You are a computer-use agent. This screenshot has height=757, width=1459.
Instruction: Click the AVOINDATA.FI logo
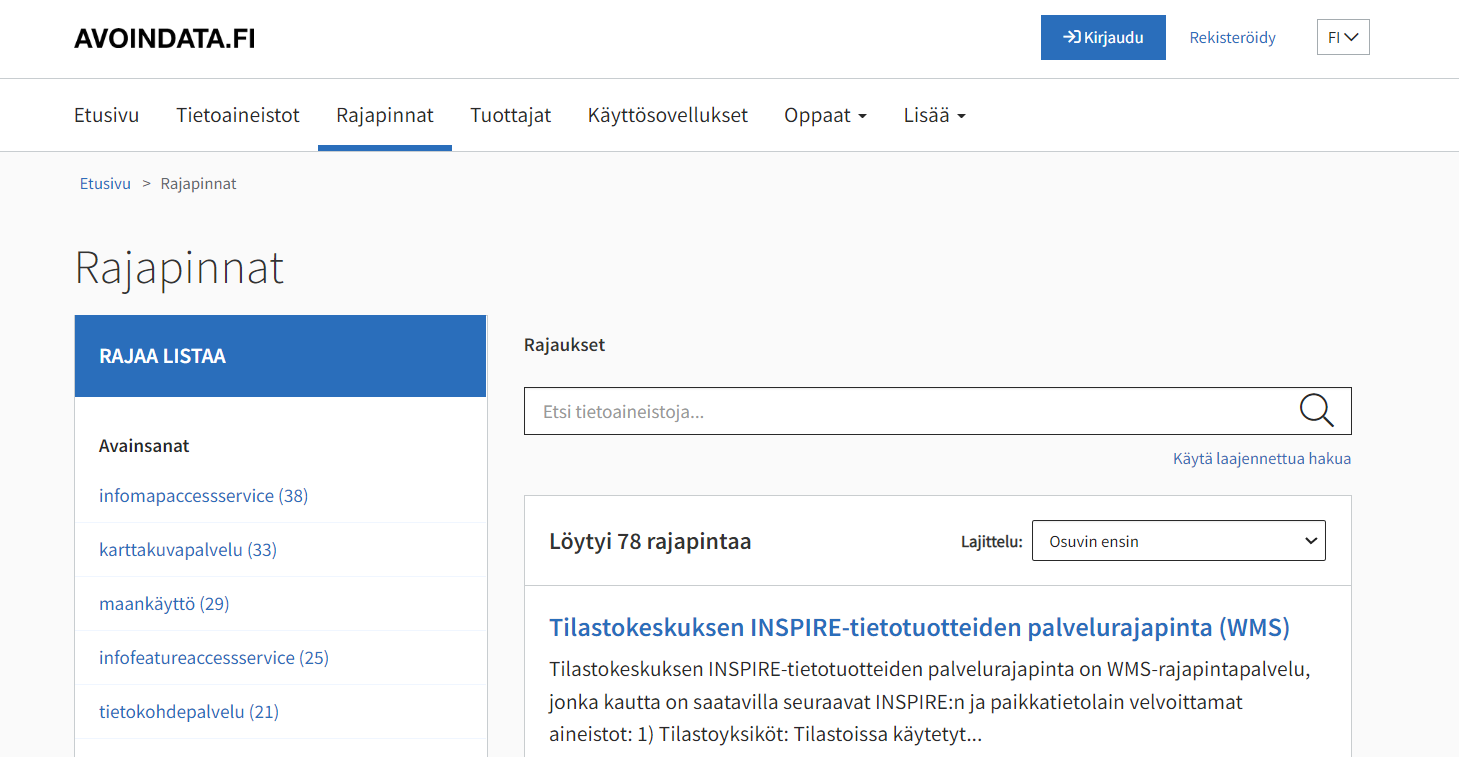[x=163, y=37]
